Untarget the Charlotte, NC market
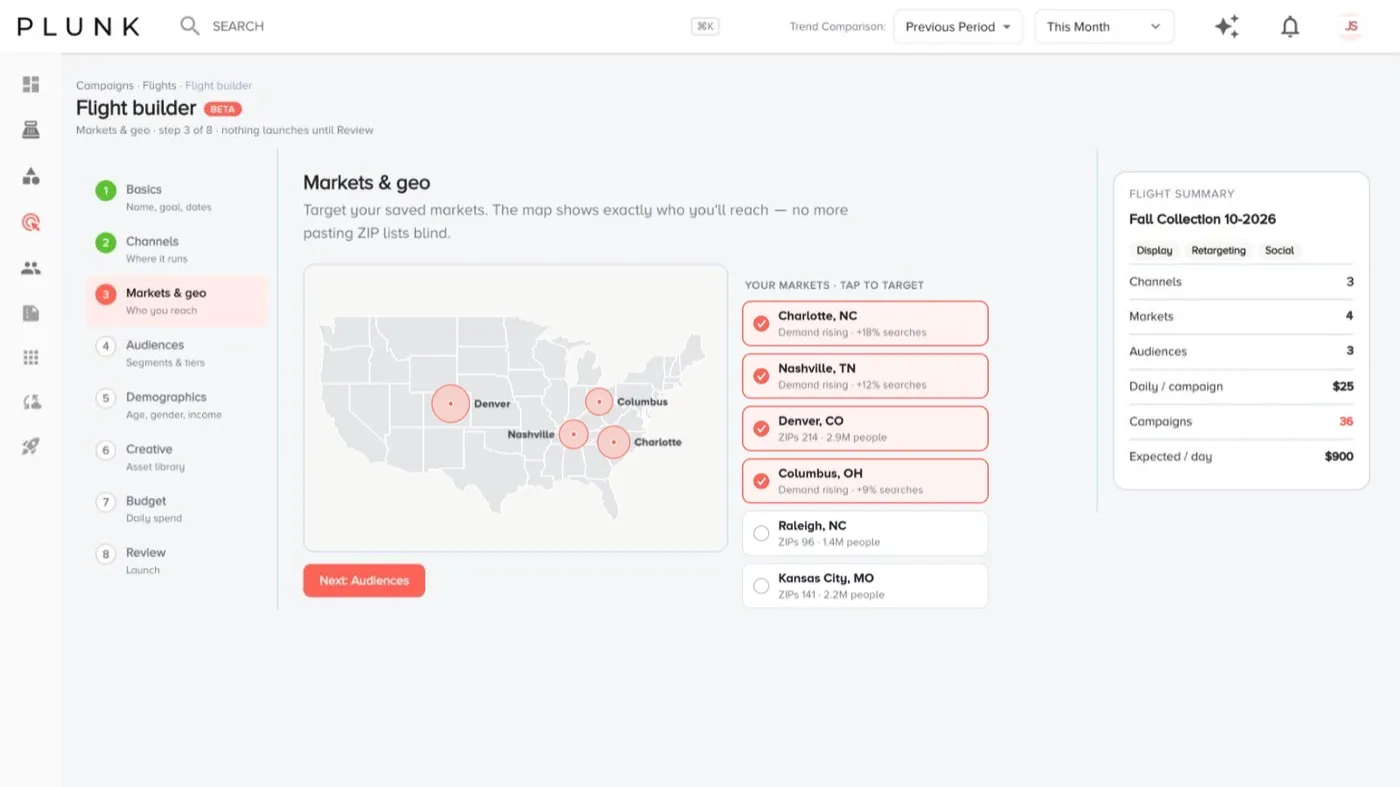The image size is (1400, 787). coord(865,323)
